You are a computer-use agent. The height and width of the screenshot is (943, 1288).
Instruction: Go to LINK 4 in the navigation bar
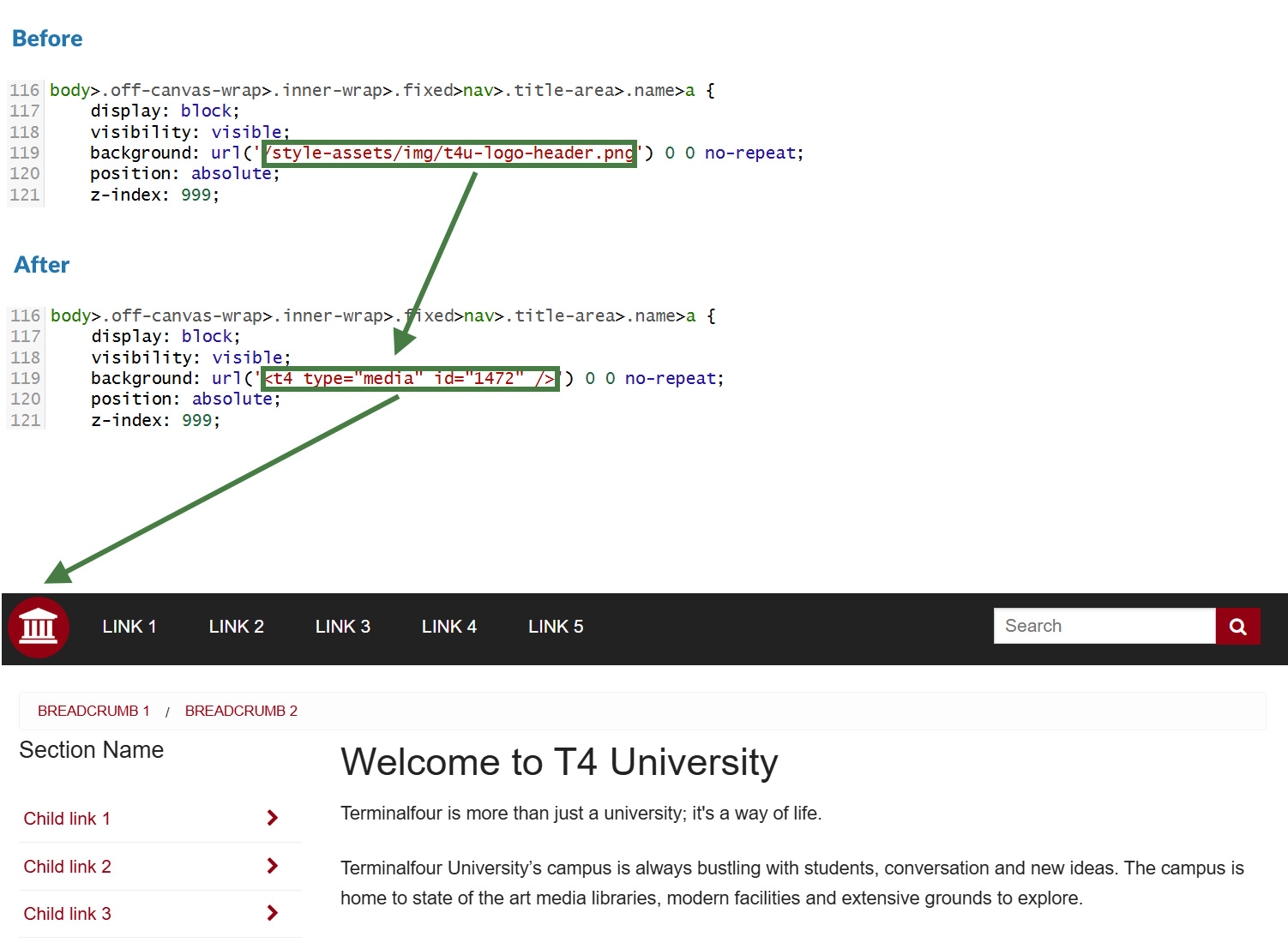(x=448, y=627)
